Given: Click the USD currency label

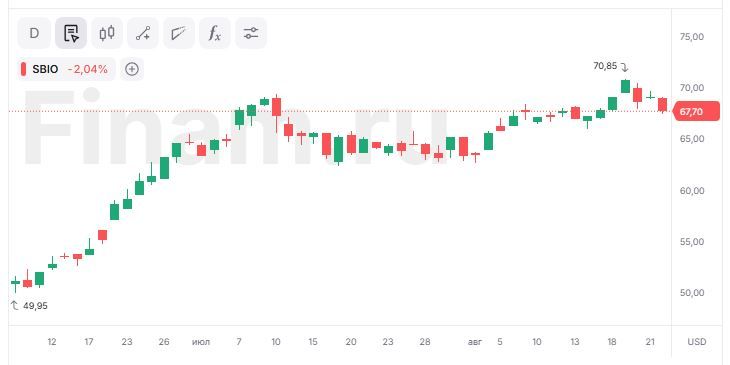Looking at the screenshot, I should pos(696,342).
